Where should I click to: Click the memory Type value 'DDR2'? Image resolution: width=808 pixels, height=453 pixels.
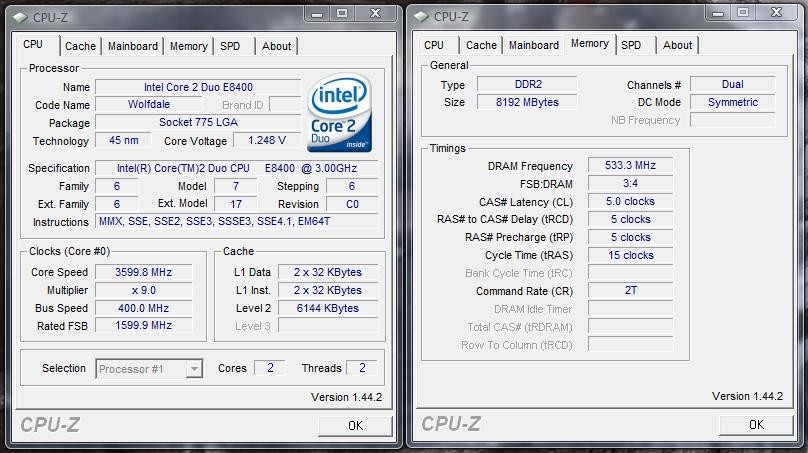point(528,84)
